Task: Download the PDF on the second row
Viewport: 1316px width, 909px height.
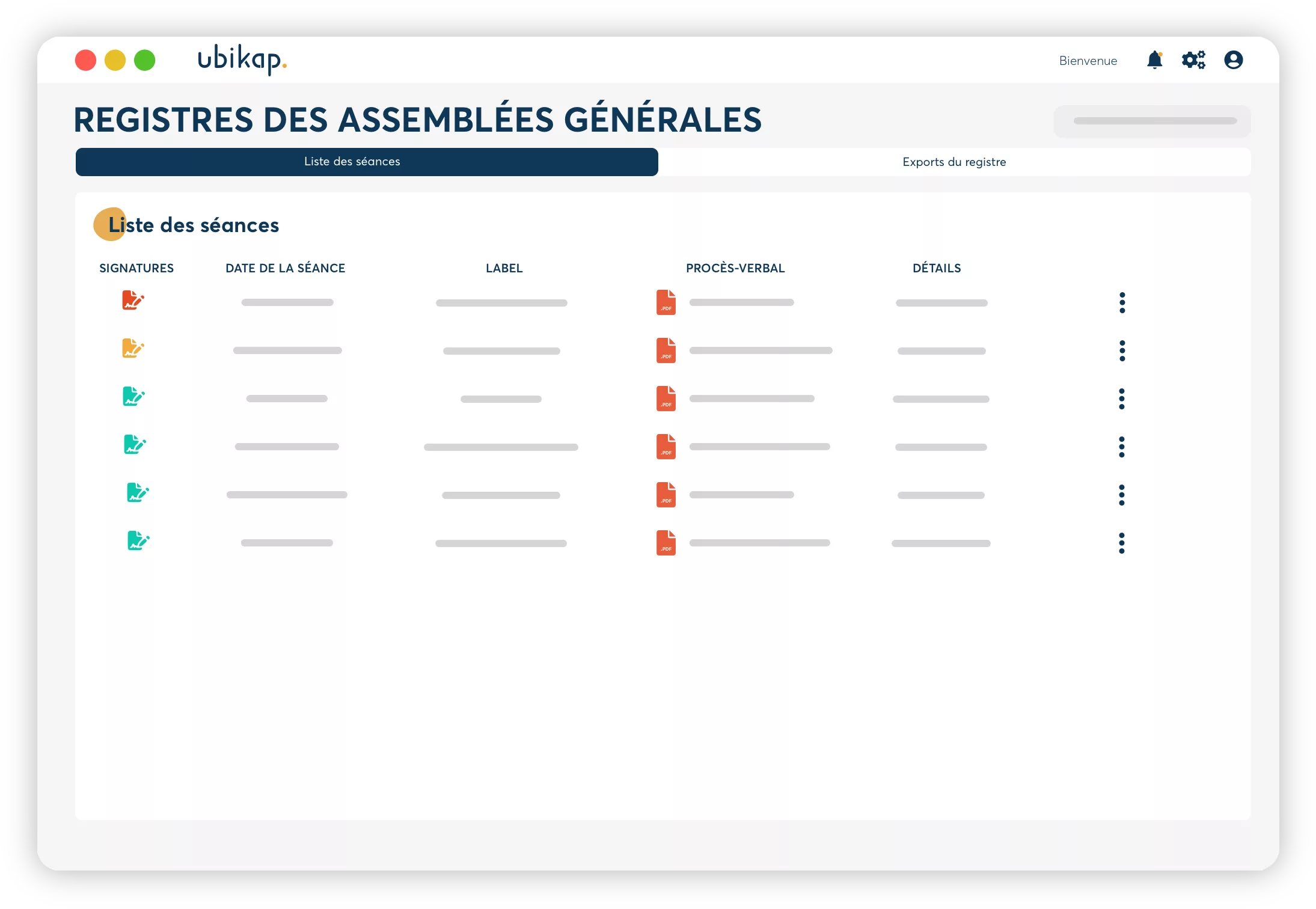Action: tap(666, 350)
